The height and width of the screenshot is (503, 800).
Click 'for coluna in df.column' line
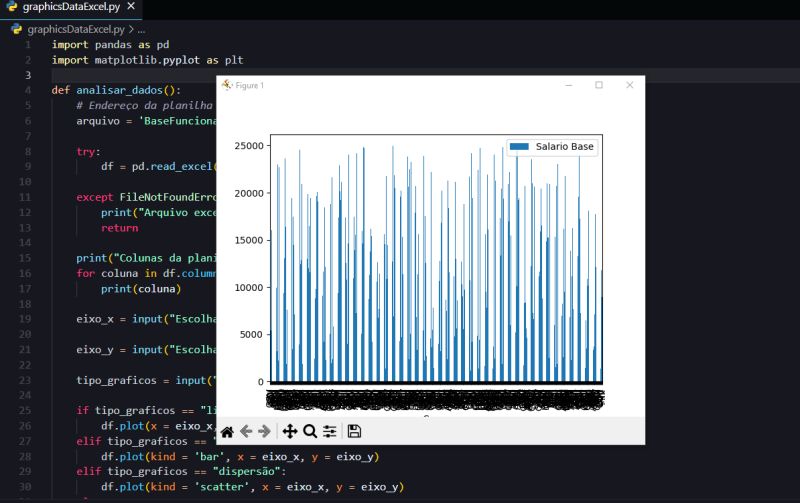(x=146, y=273)
